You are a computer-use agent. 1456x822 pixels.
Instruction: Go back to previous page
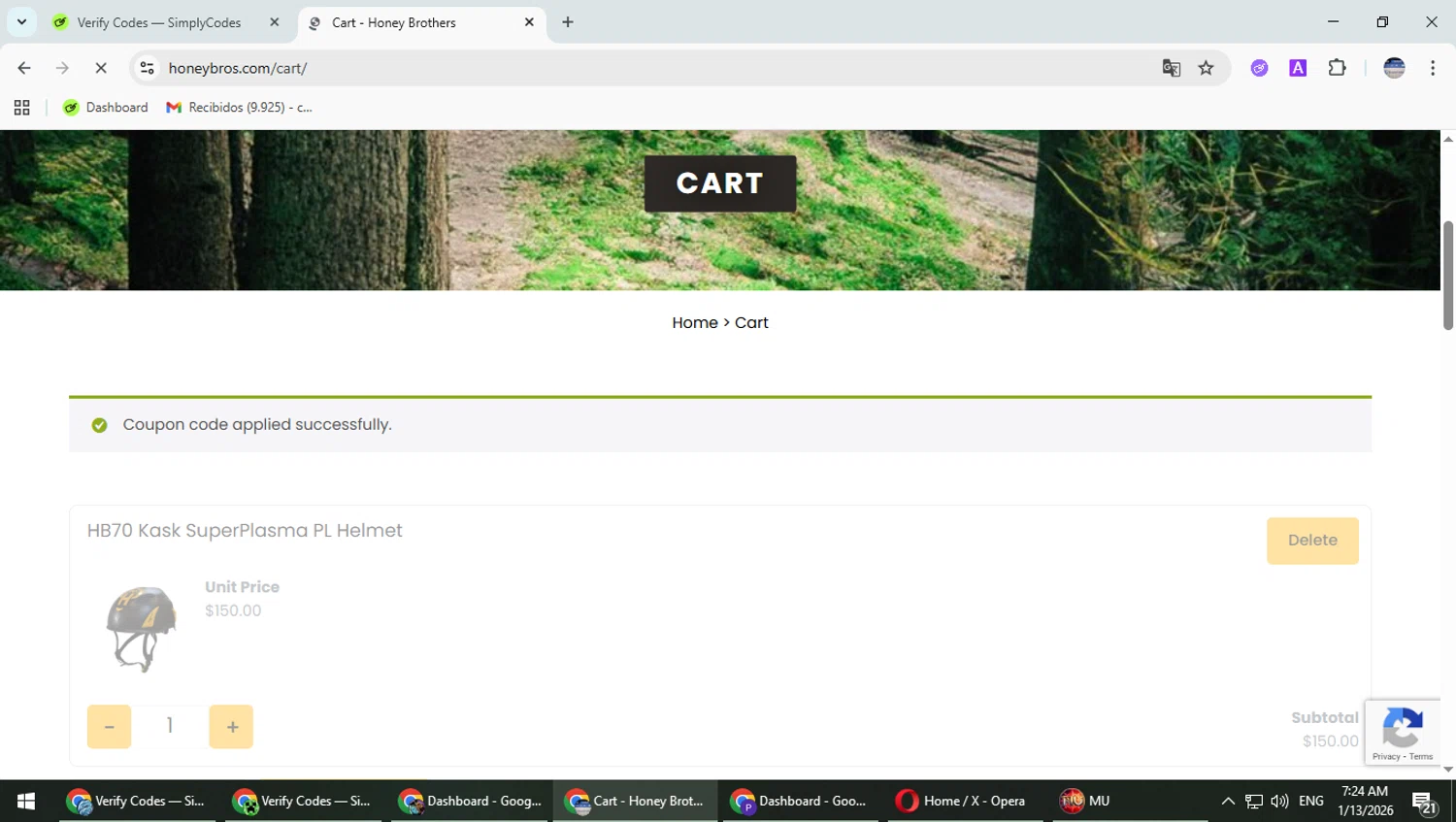(24, 68)
